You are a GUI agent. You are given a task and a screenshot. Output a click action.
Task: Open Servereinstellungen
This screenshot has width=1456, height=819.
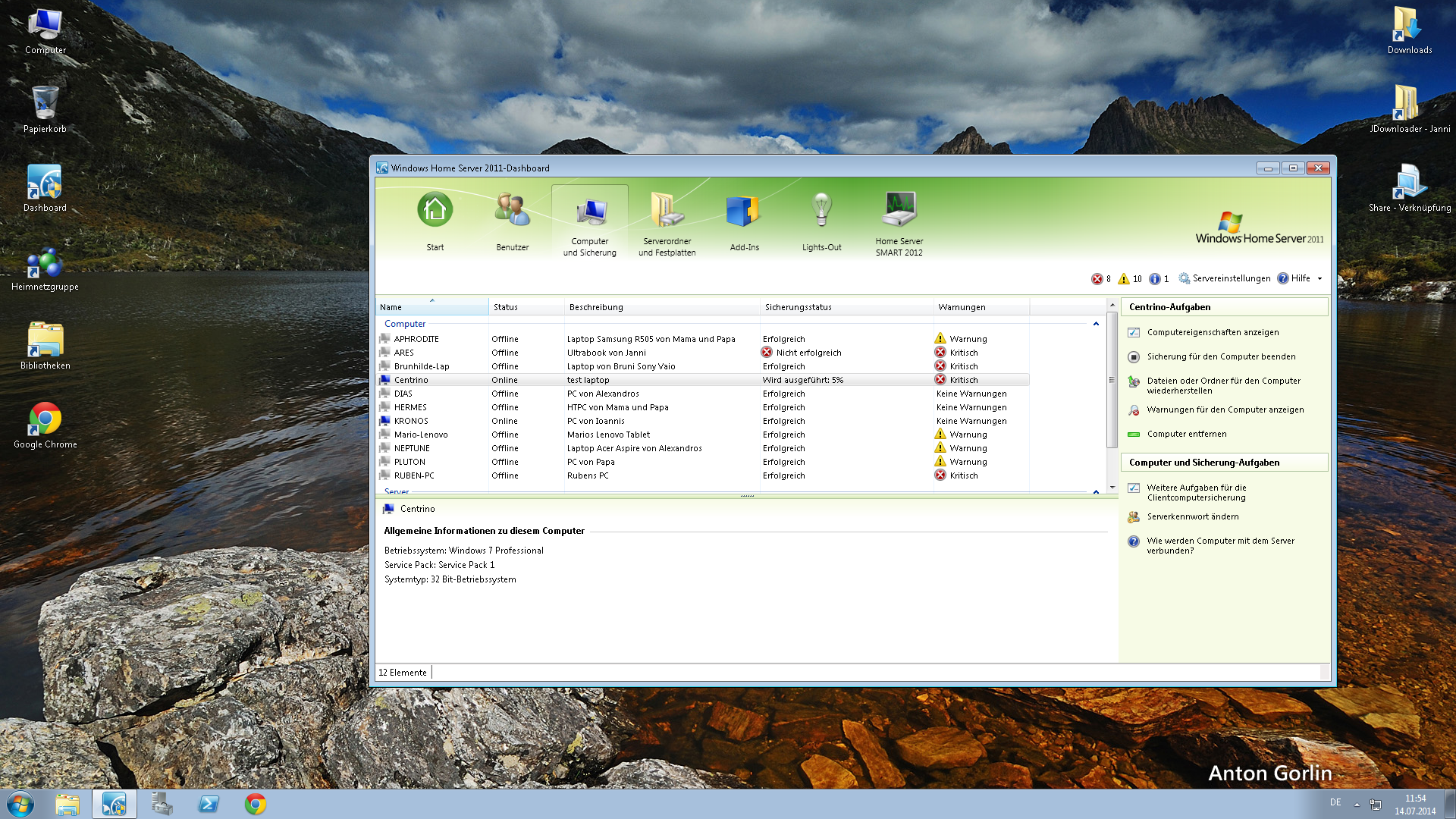pos(1225,278)
